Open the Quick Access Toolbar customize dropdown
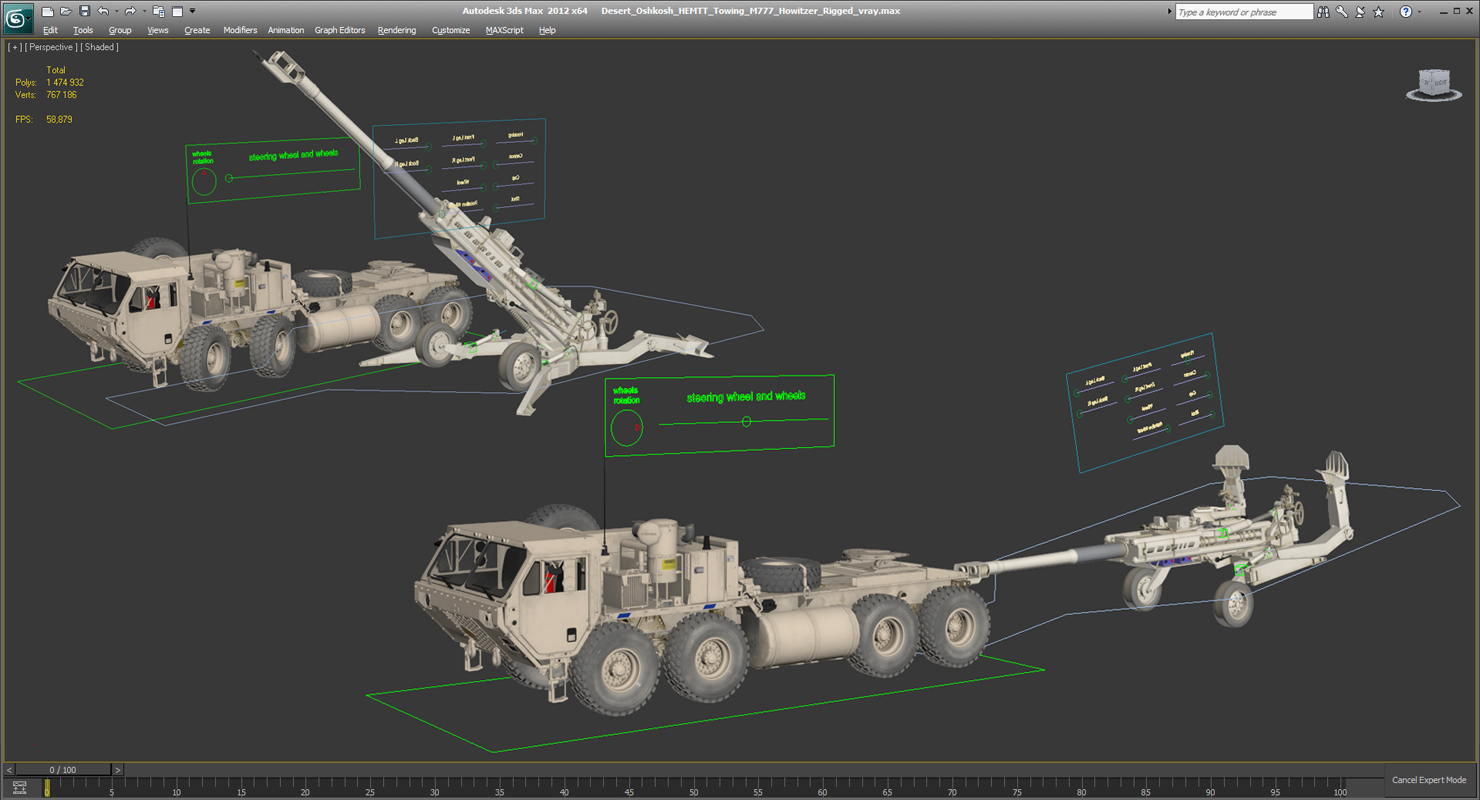 tap(193, 12)
